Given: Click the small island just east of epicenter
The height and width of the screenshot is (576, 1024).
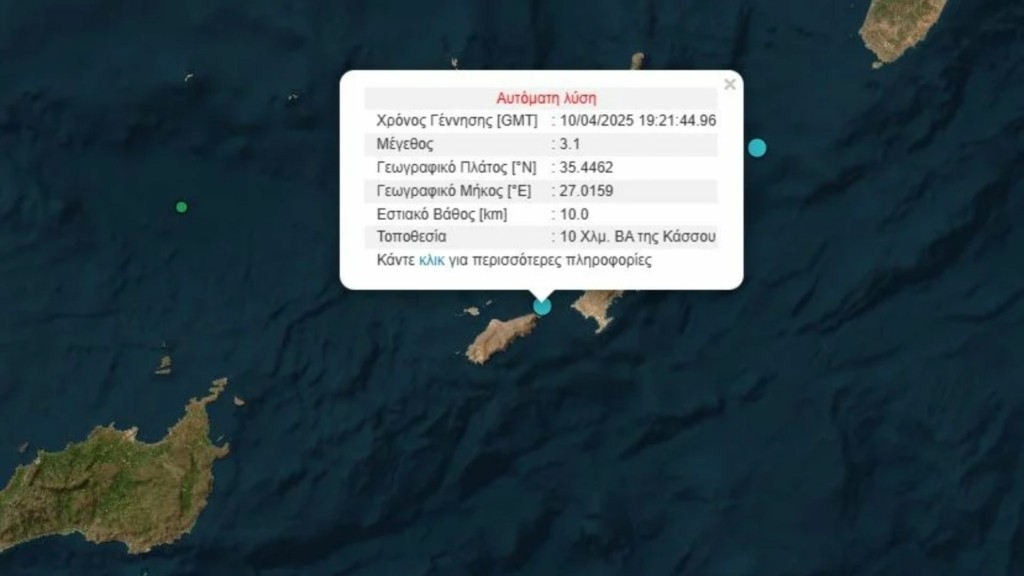Looking at the screenshot, I should click(x=598, y=307).
